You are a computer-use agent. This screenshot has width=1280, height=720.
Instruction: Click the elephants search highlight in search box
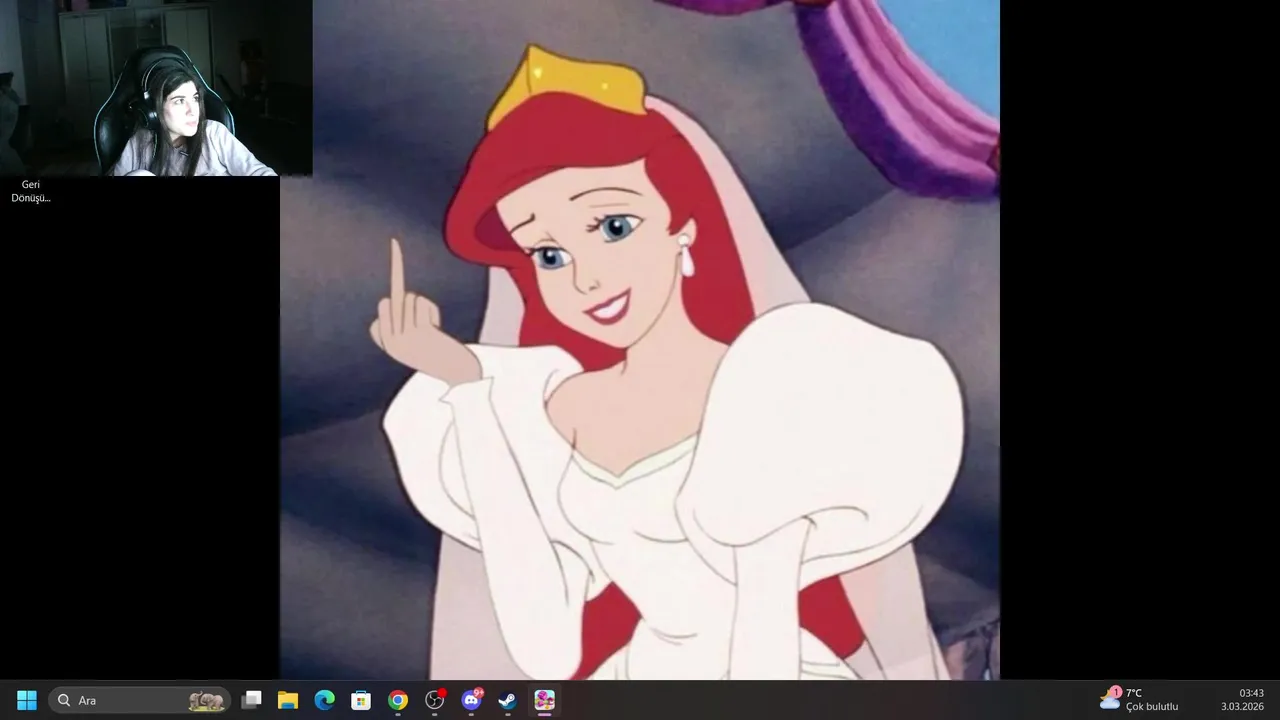tap(207, 700)
